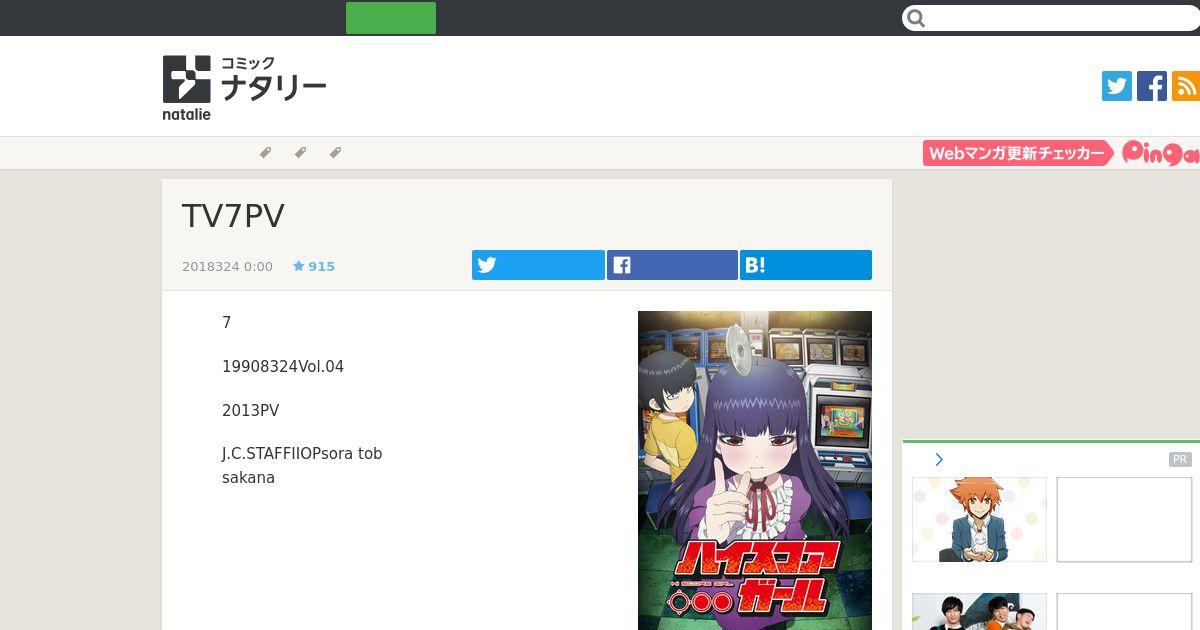Open the RSS feed icon
The width and height of the screenshot is (1200, 630).
[x=1186, y=86]
